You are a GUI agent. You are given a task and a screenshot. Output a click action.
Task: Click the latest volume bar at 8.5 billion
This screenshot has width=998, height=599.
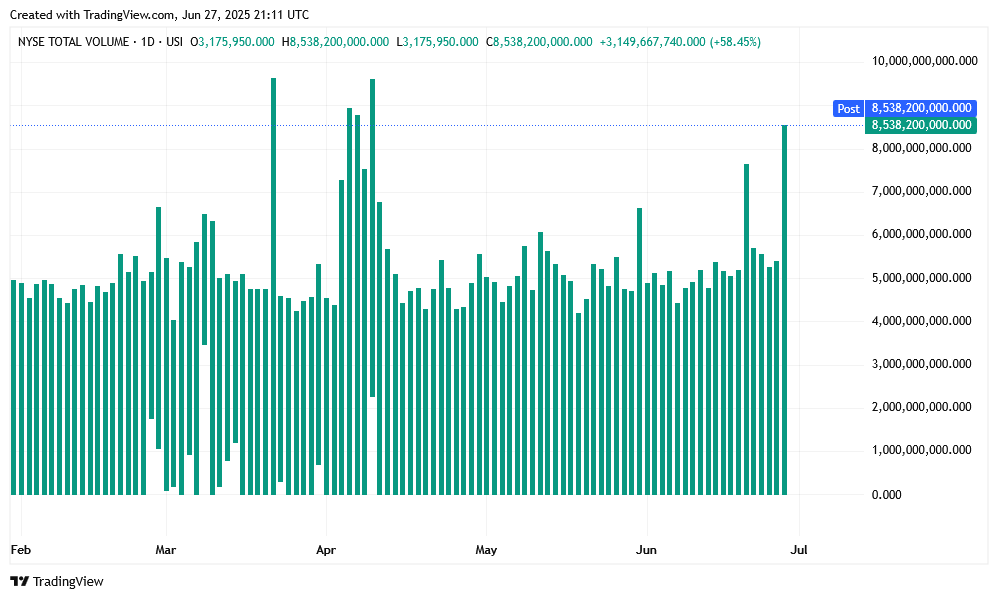(x=784, y=310)
